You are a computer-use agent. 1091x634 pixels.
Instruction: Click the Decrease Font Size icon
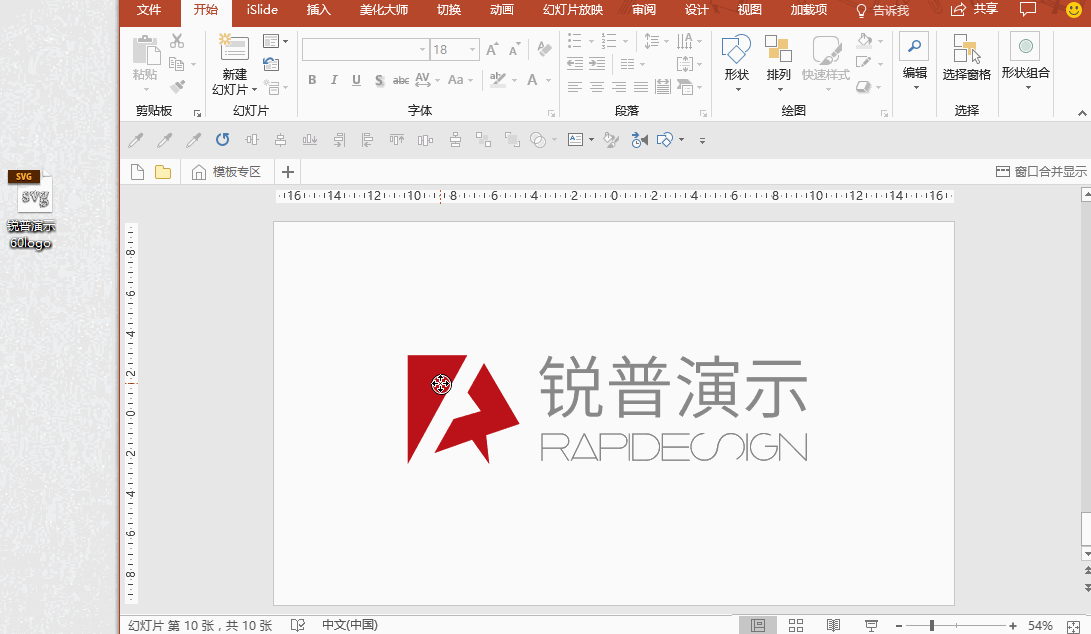click(514, 49)
